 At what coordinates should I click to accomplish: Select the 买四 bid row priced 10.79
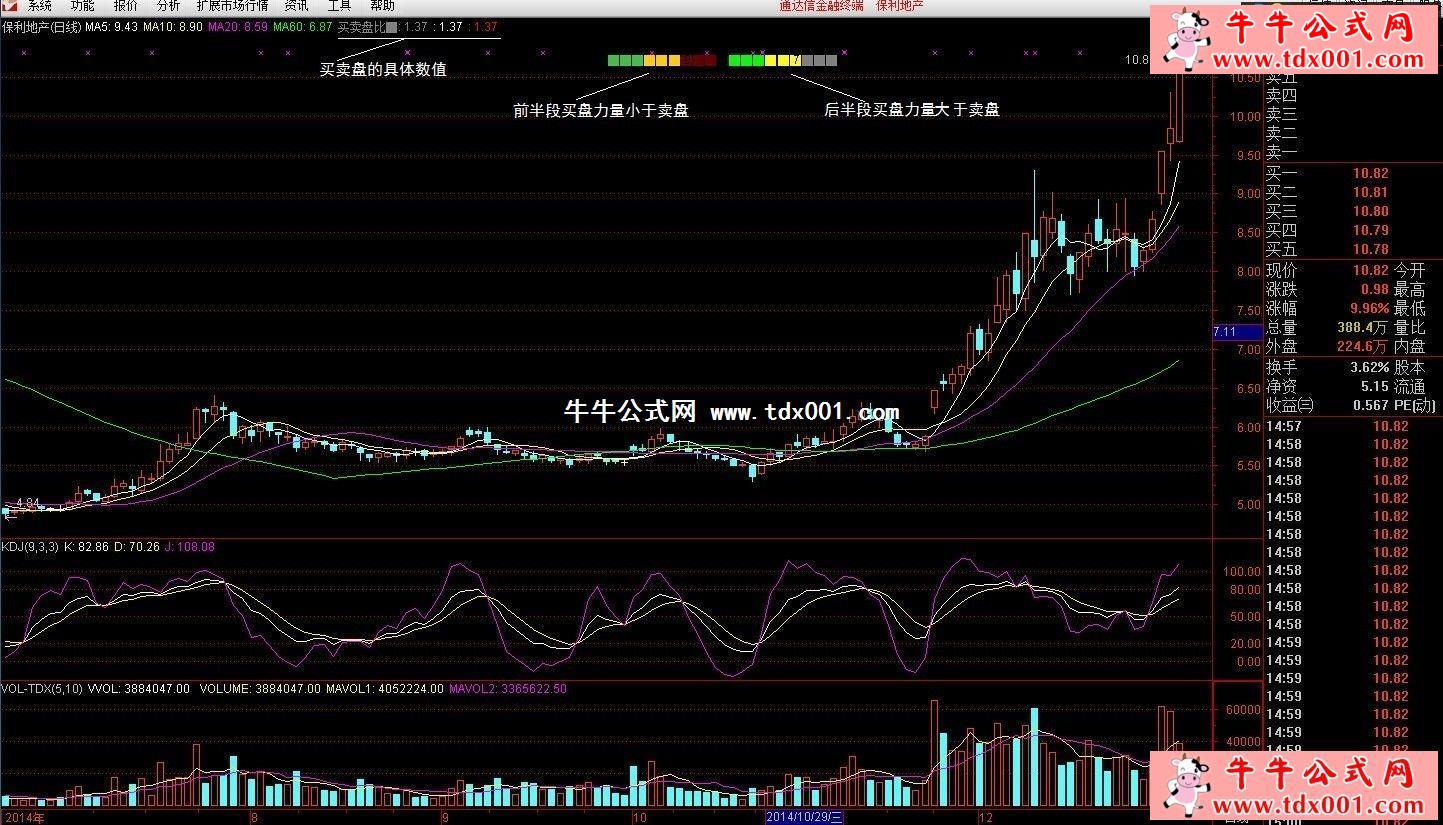pos(1328,230)
